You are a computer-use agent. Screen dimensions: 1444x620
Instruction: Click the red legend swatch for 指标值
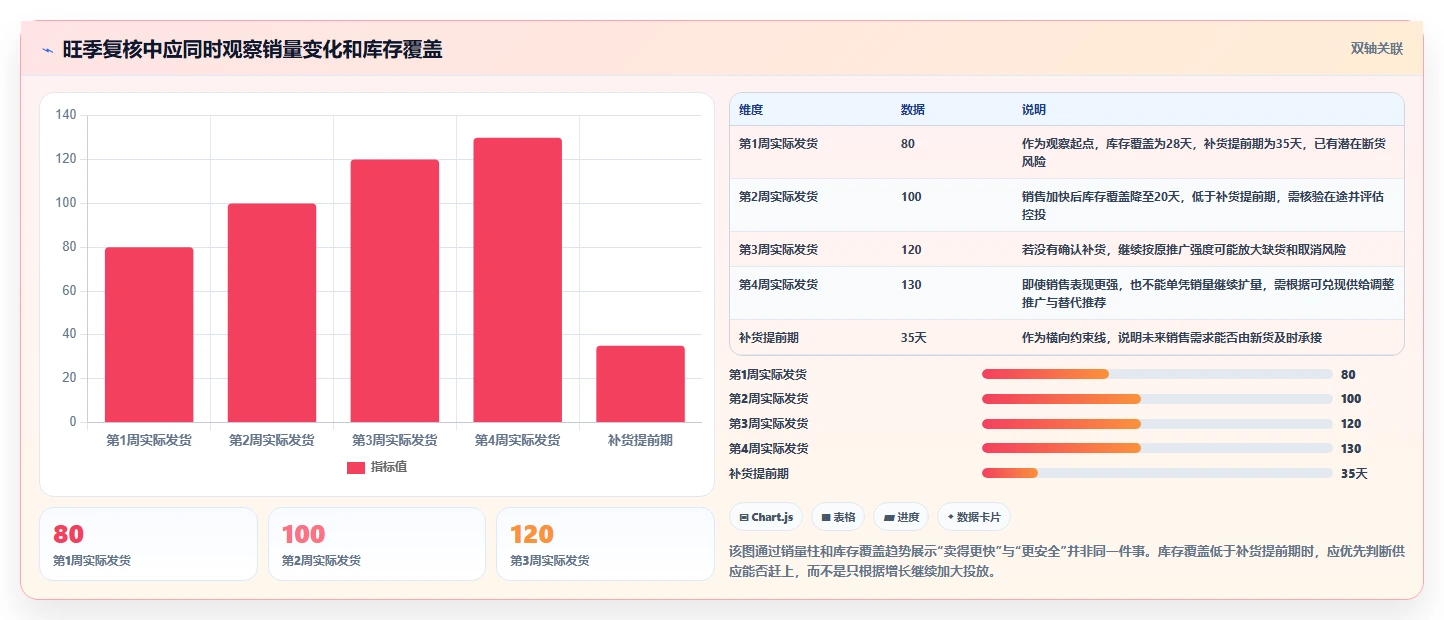pyautogui.click(x=356, y=468)
